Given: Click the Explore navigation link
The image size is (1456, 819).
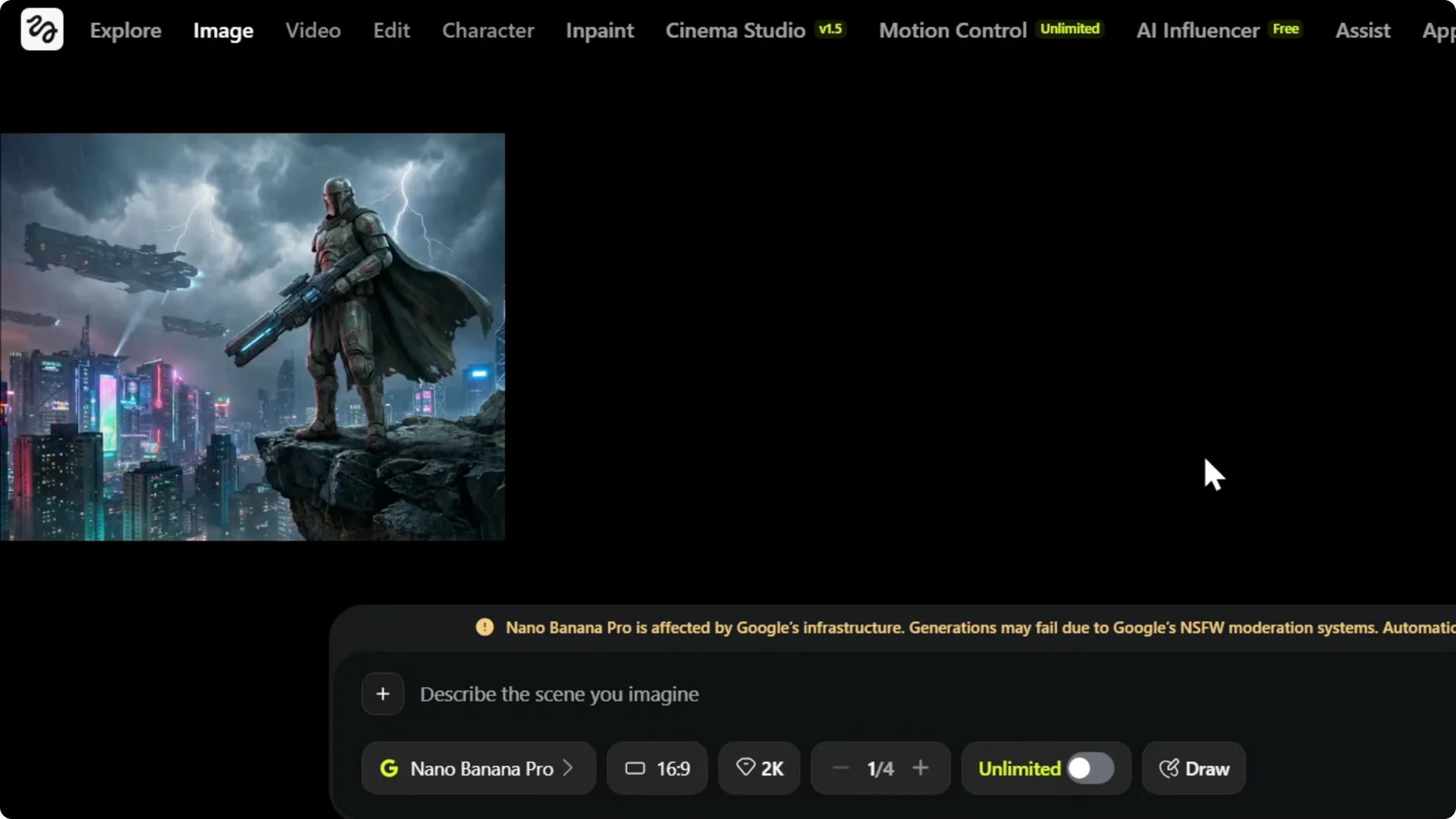Looking at the screenshot, I should coord(125,30).
